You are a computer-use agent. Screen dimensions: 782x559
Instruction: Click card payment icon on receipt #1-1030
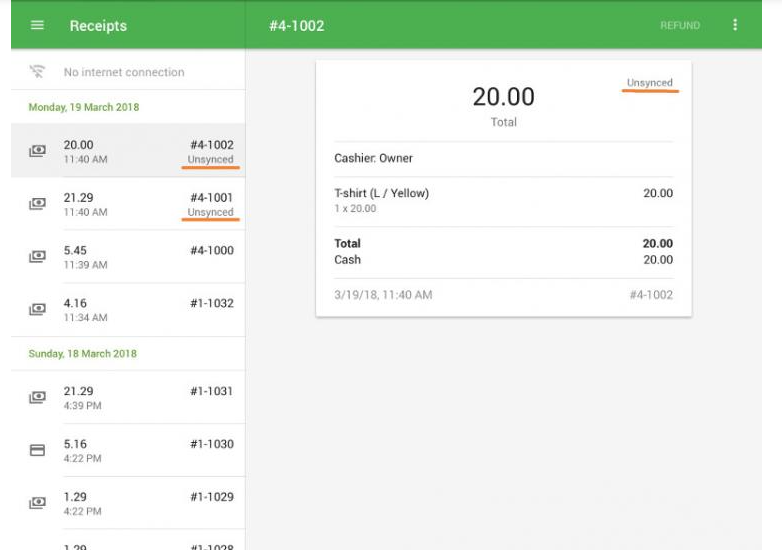tap(37, 450)
